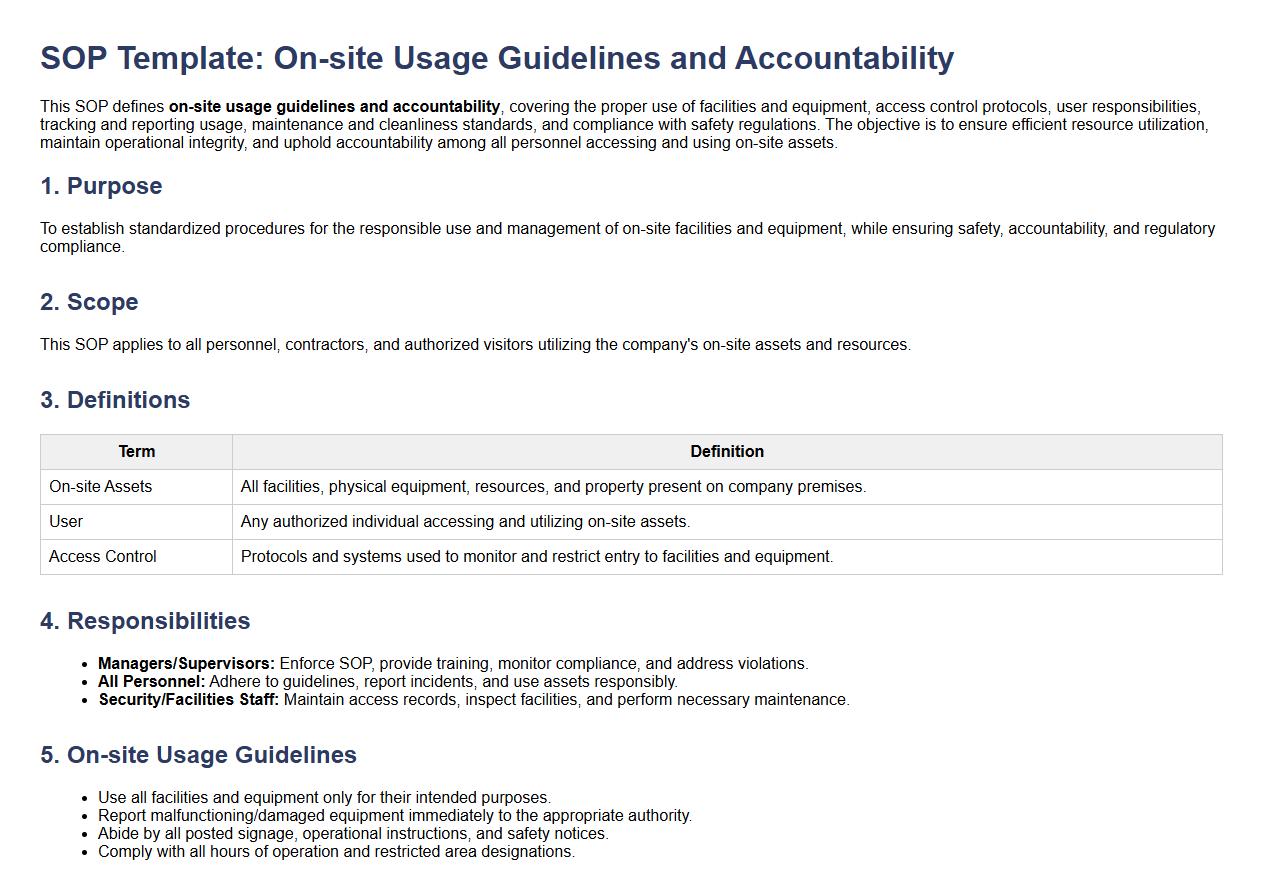Viewport: 1263px width, 888px height.
Task: Click the SOP Template main title
Action: click(x=497, y=58)
